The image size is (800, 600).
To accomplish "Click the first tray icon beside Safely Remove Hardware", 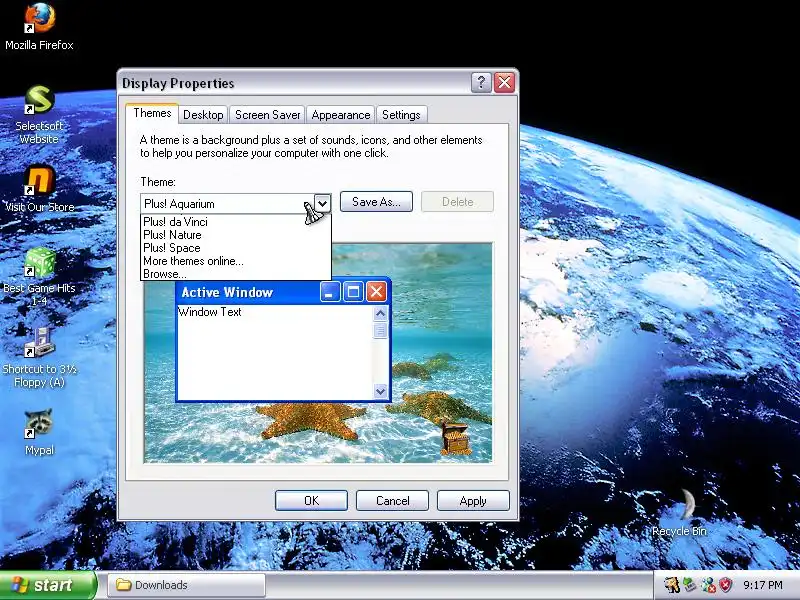I will pyautogui.click(x=671, y=585).
